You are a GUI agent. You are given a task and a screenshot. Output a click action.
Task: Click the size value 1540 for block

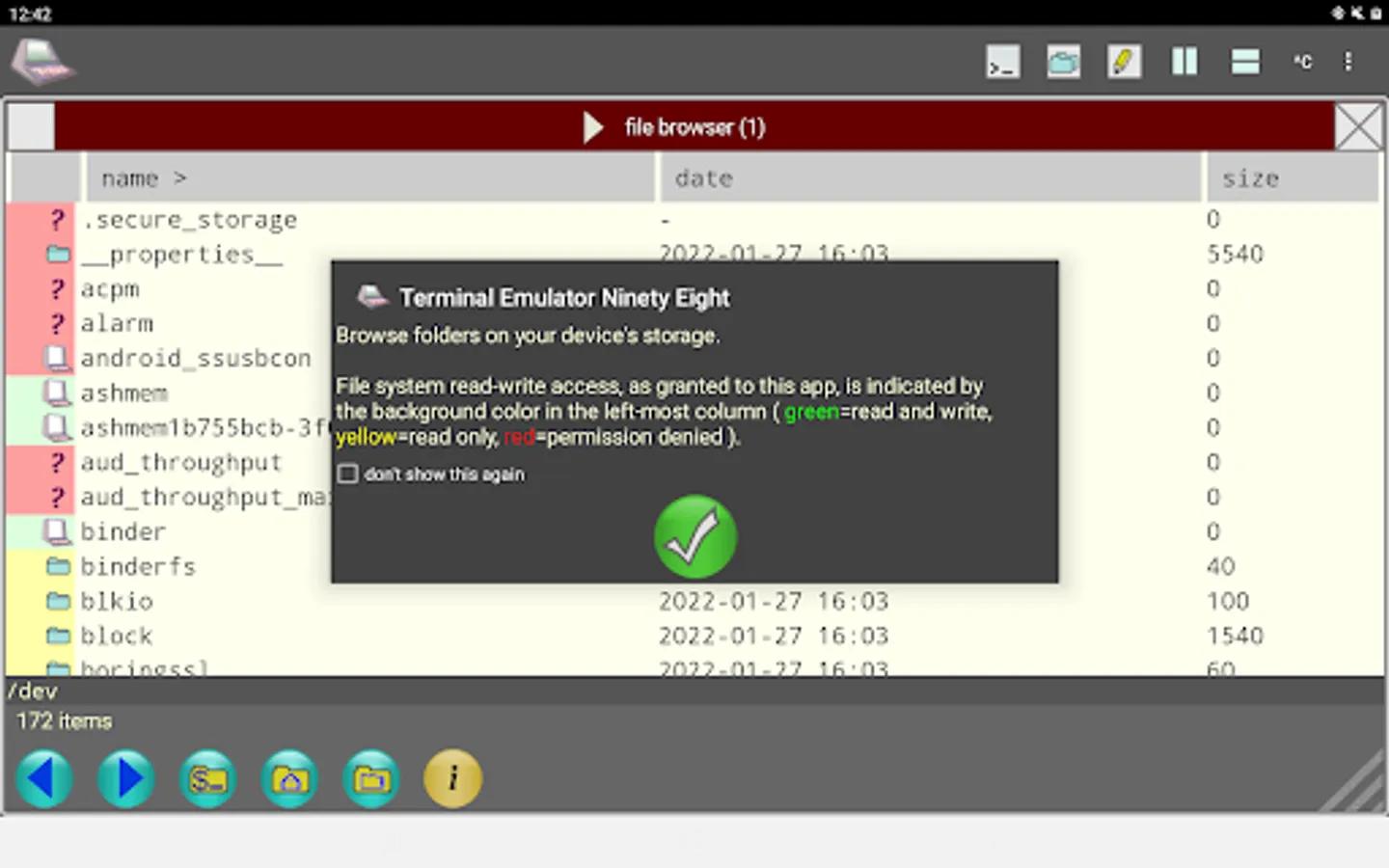(1235, 636)
